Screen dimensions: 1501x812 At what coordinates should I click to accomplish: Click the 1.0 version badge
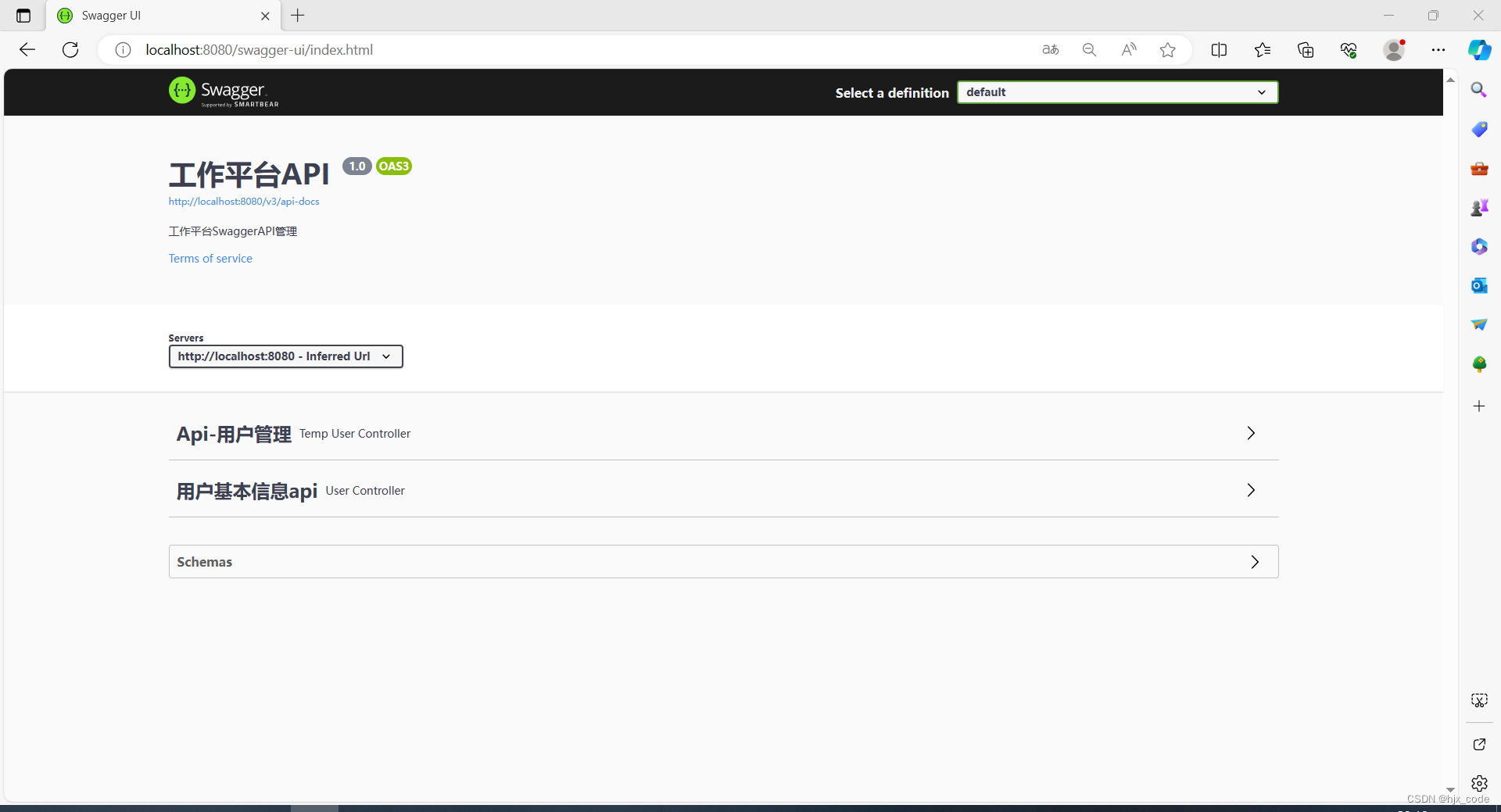357,166
